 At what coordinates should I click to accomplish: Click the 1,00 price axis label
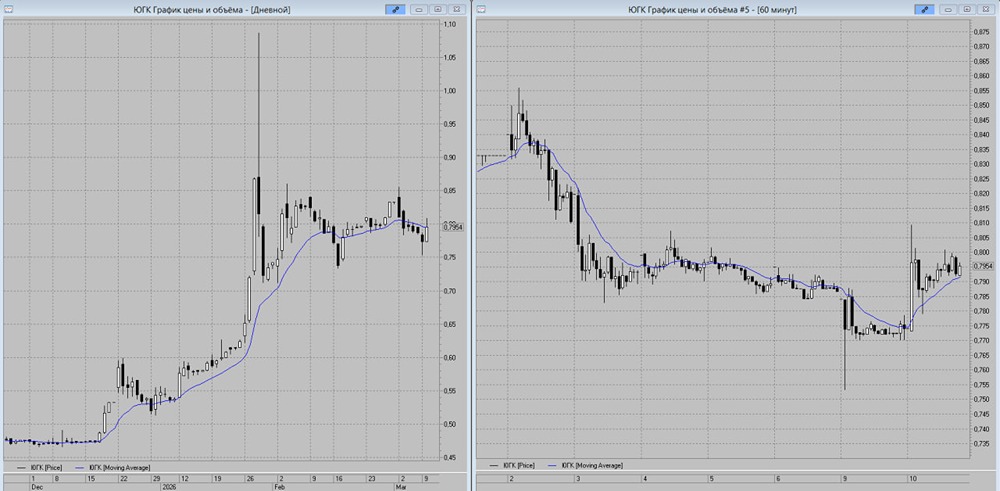click(x=448, y=91)
